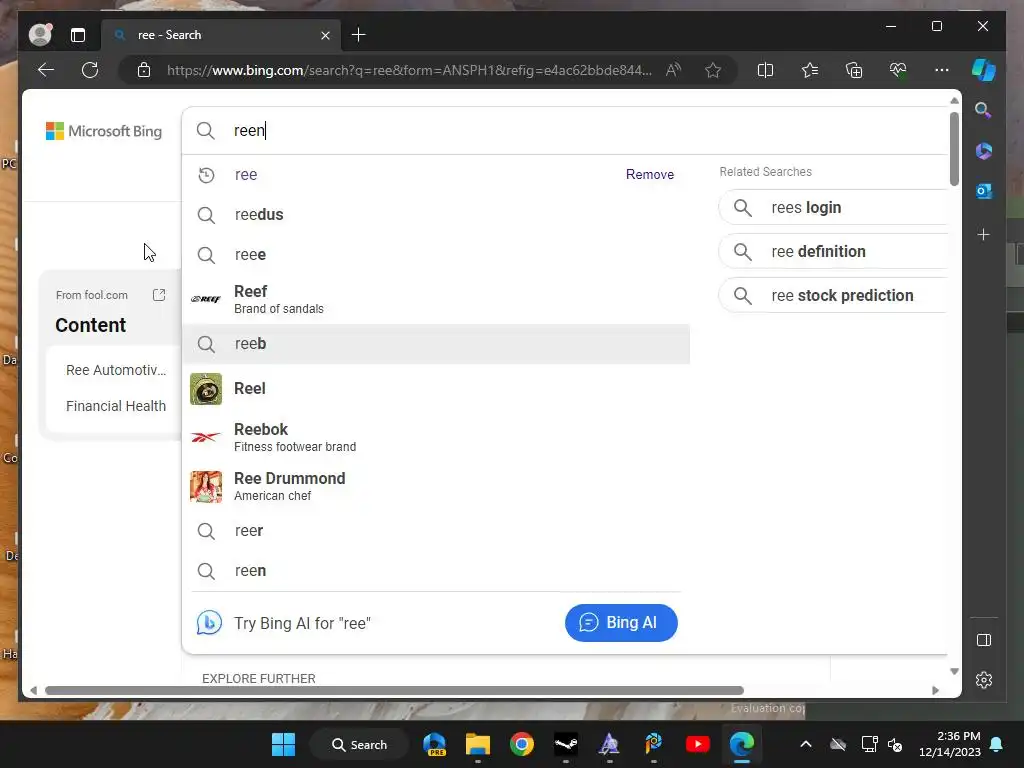Open Settings and more ellipsis menu
Viewport: 1024px width, 768px height.
coord(942,70)
